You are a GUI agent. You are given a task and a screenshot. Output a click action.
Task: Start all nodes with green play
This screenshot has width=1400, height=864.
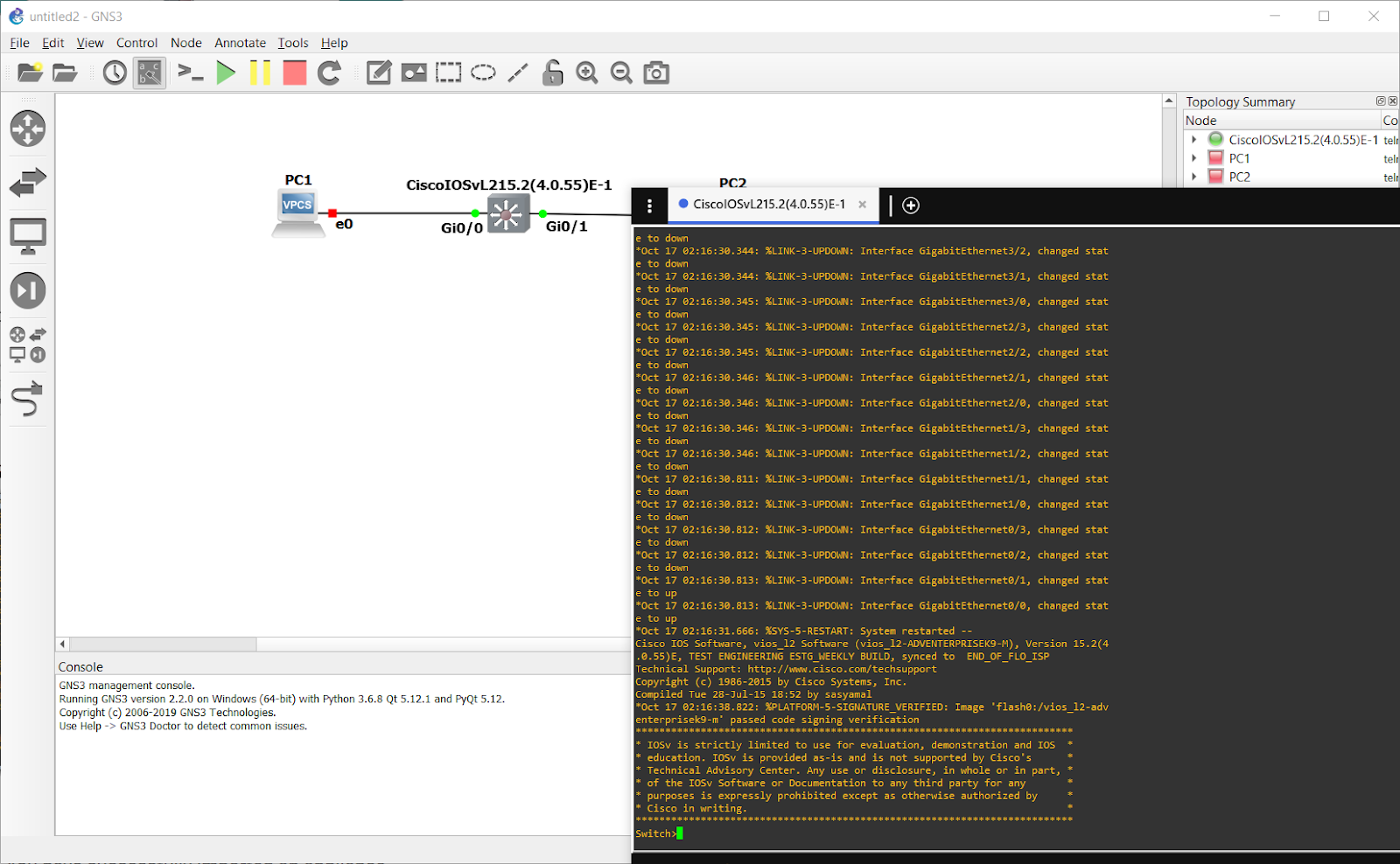tap(226, 73)
